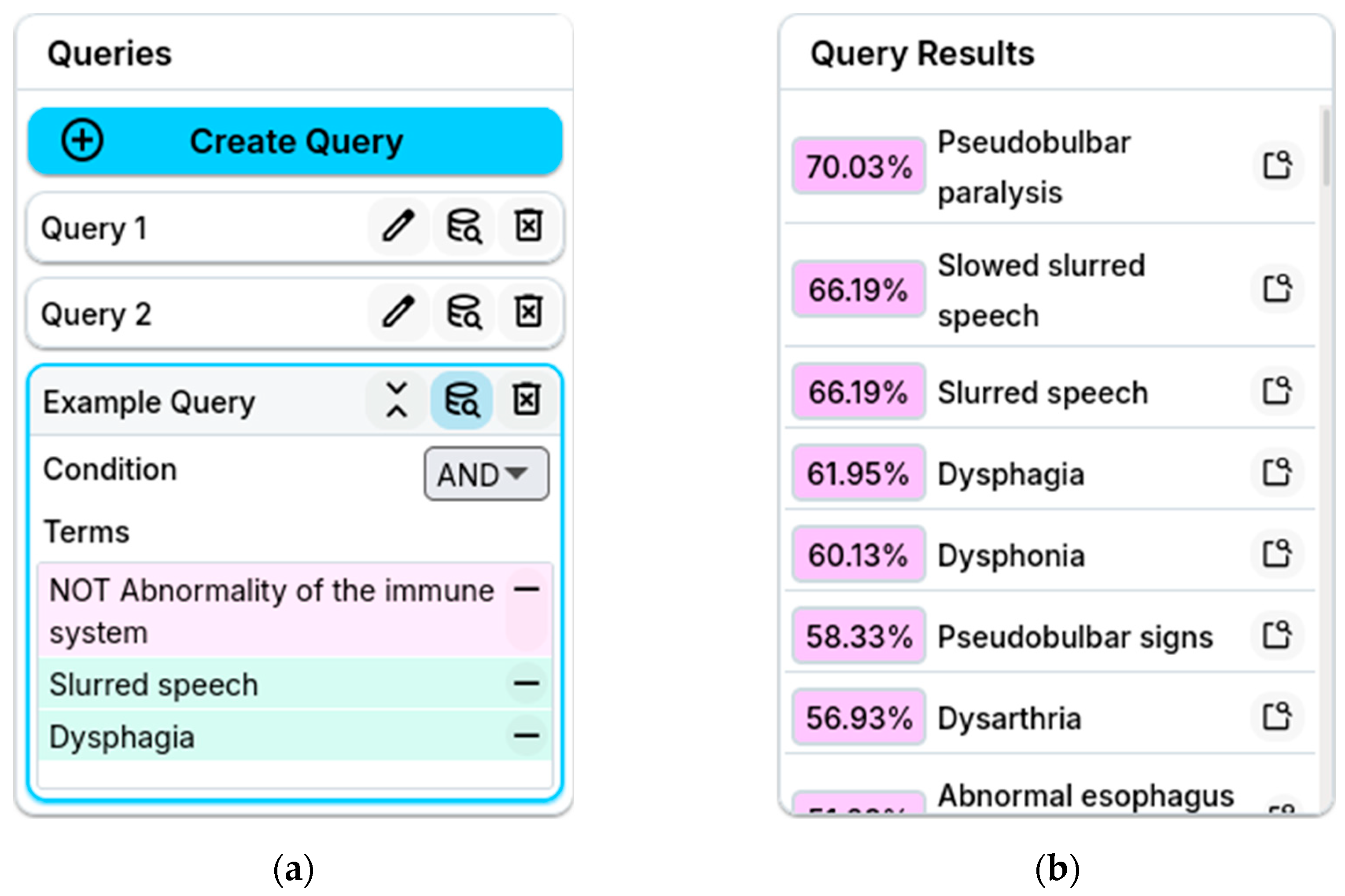Run database search for Query 1
This screenshot has width=1345, height=896.
464,227
